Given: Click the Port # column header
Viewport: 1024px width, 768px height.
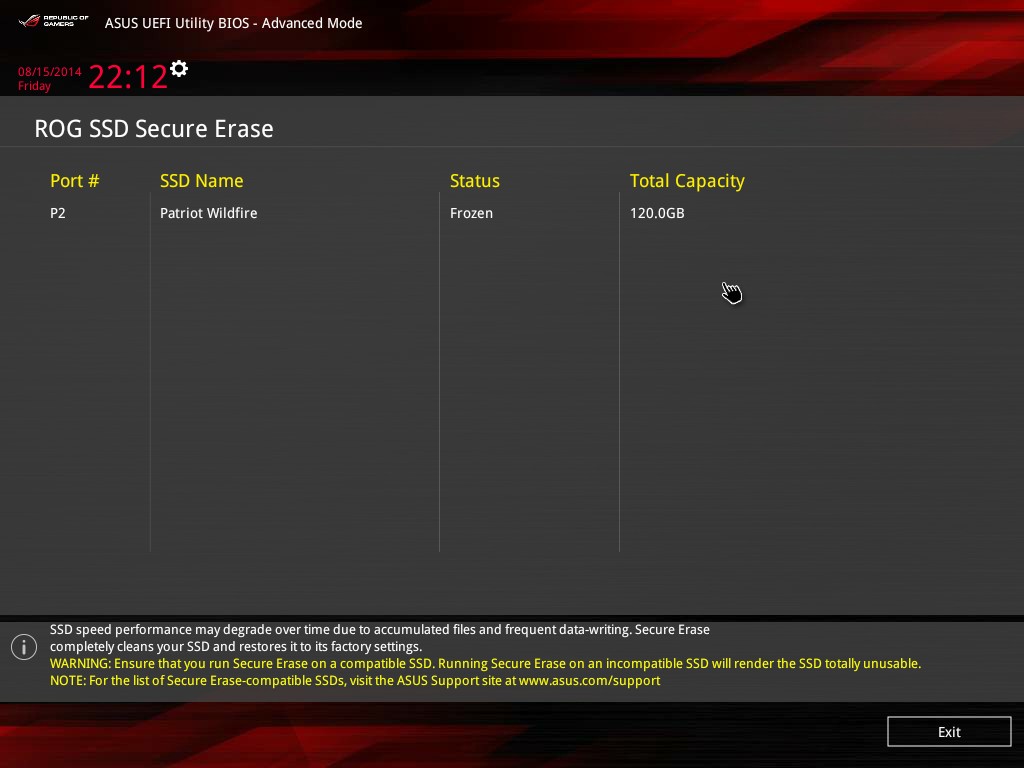Looking at the screenshot, I should (74, 181).
